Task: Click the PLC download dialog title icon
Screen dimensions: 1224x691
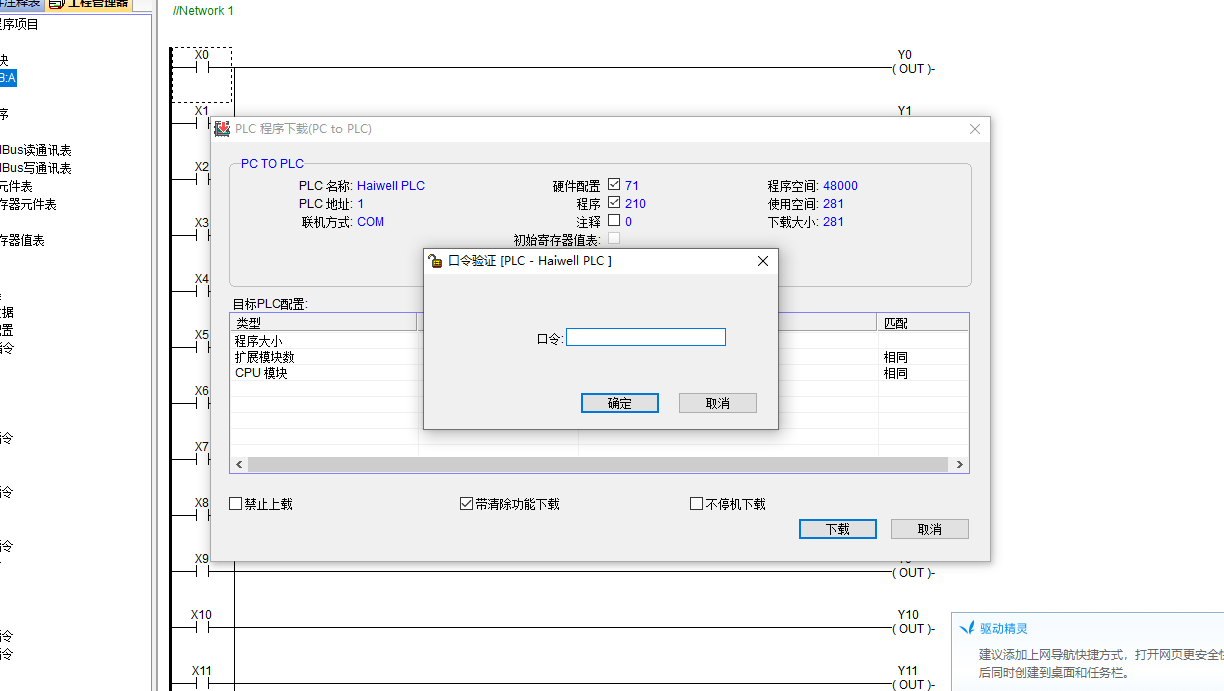Action: (x=222, y=129)
